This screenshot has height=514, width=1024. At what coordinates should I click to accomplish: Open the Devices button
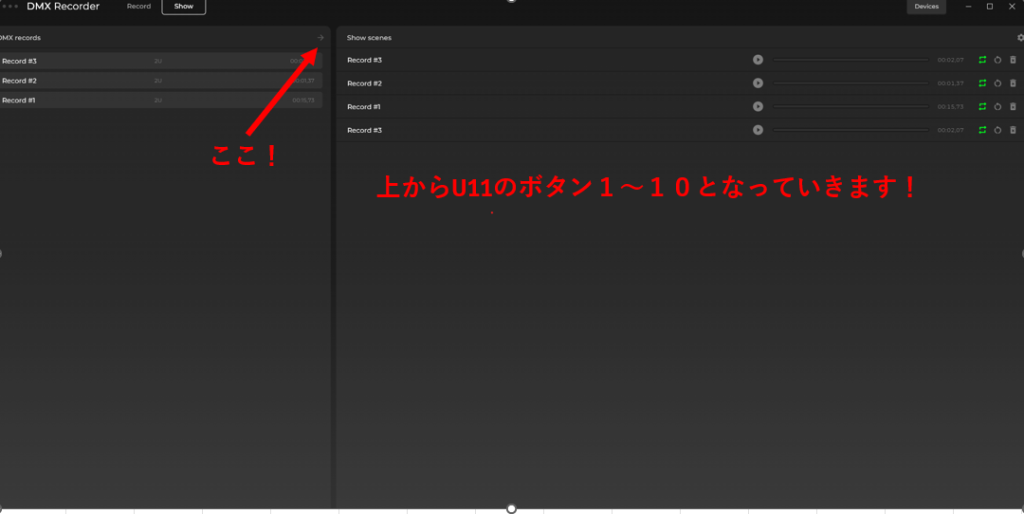(926, 7)
